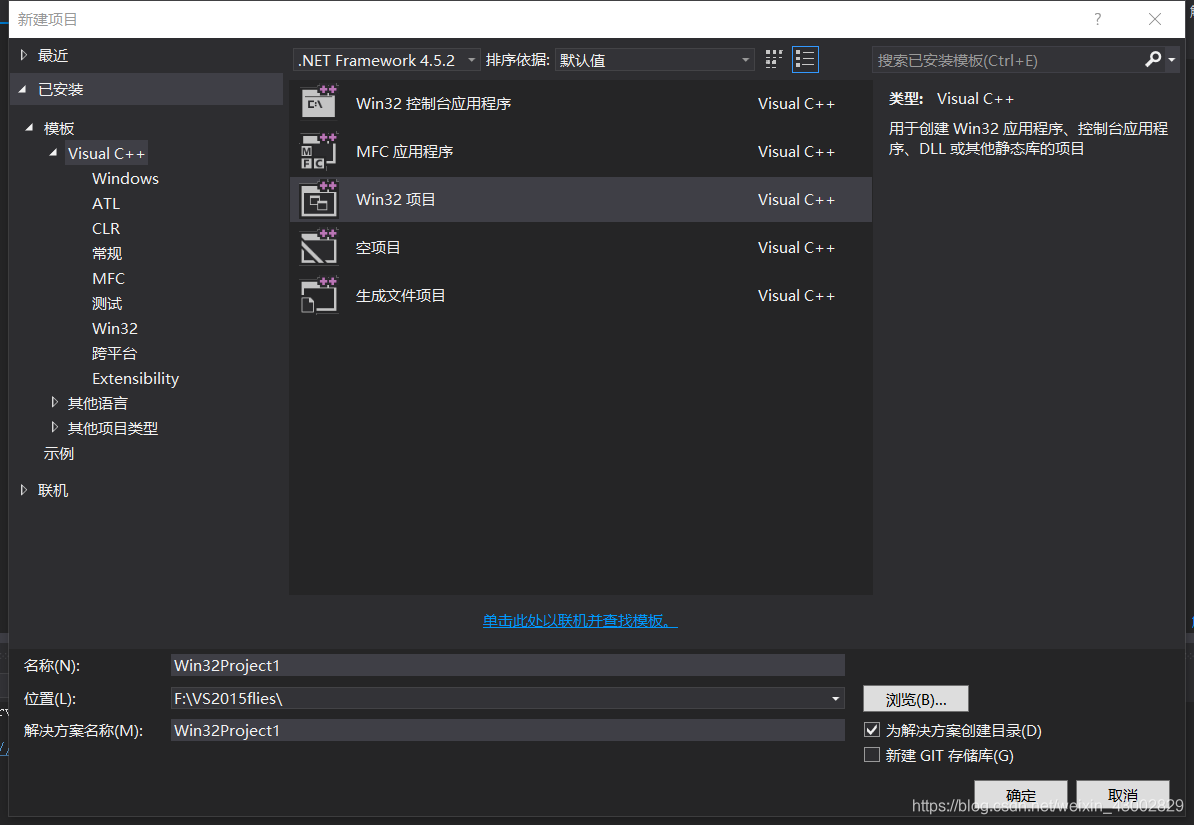The width and height of the screenshot is (1194, 825).
Task: Expand the 其他项目类型 node
Action: pos(54,427)
